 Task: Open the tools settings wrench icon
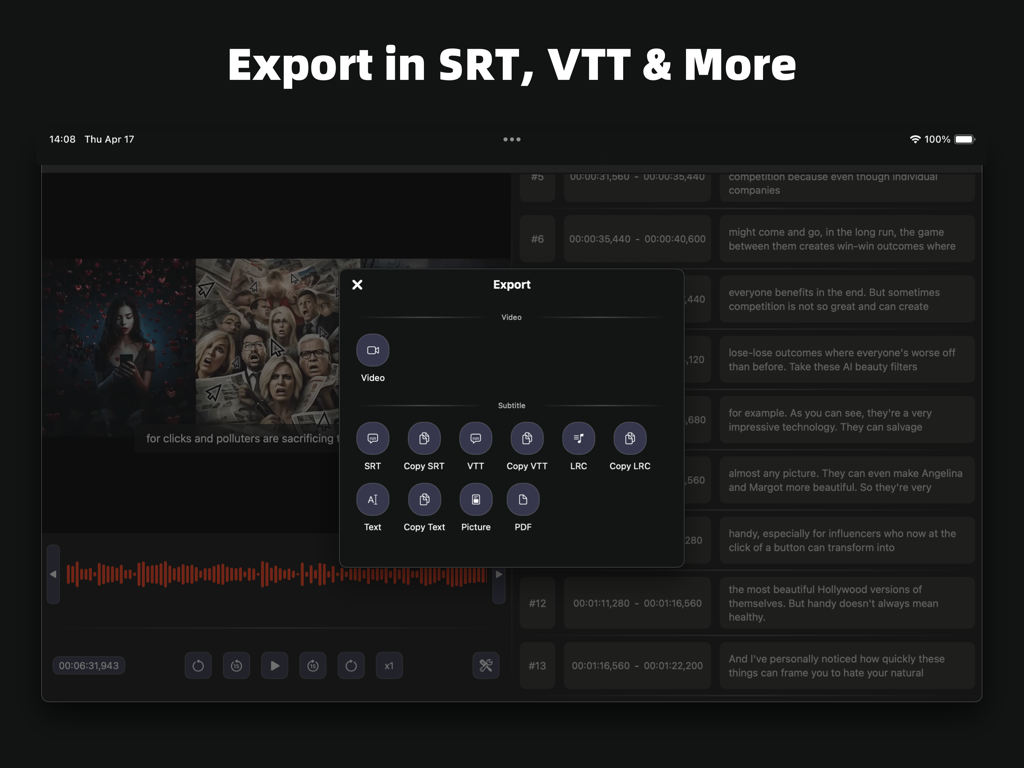point(486,665)
